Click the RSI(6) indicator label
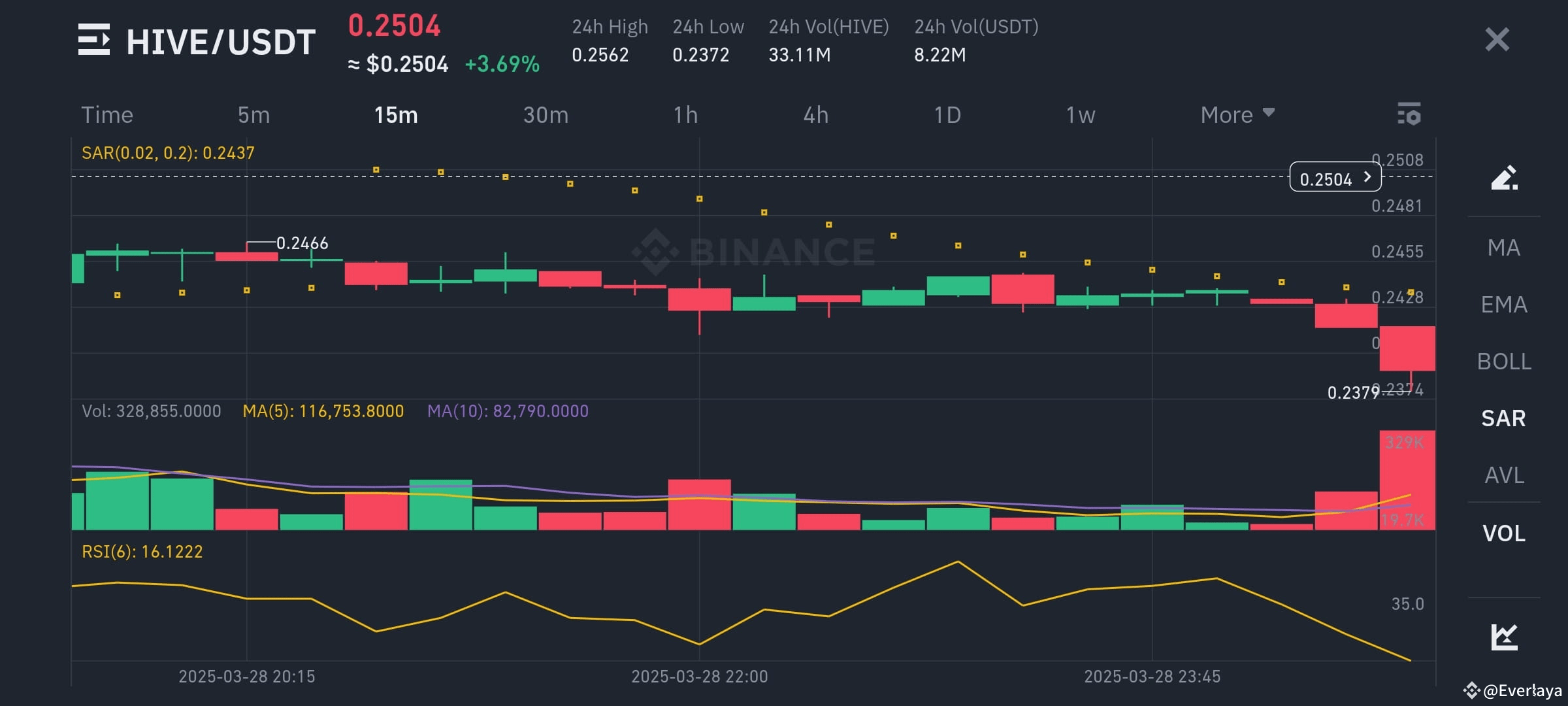 (x=141, y=551)
